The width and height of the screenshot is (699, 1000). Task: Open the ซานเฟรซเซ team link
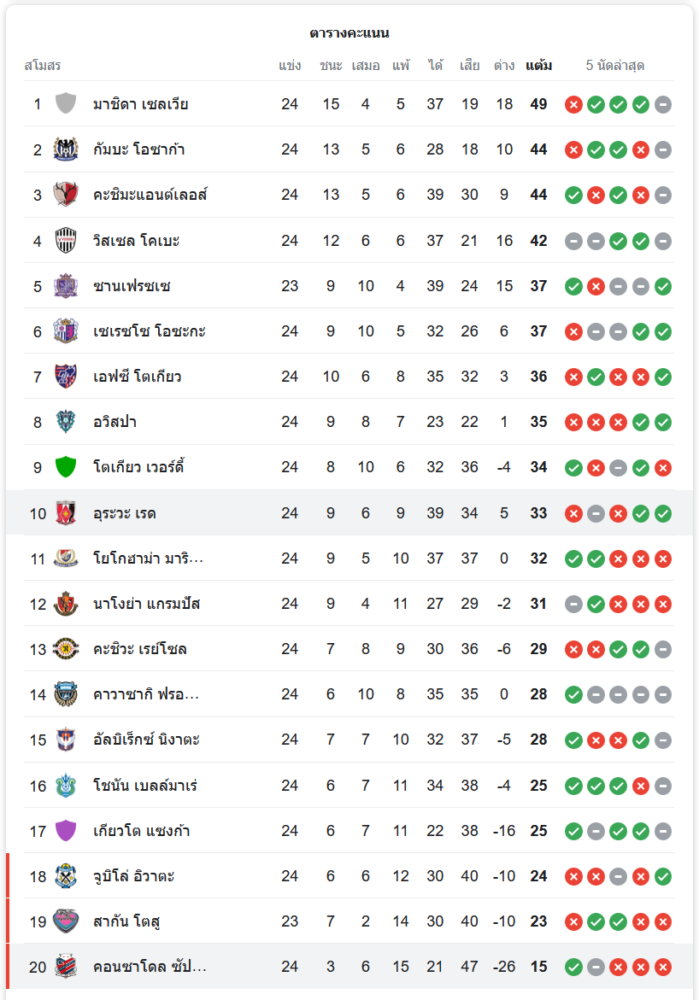(x=131, y=286)
